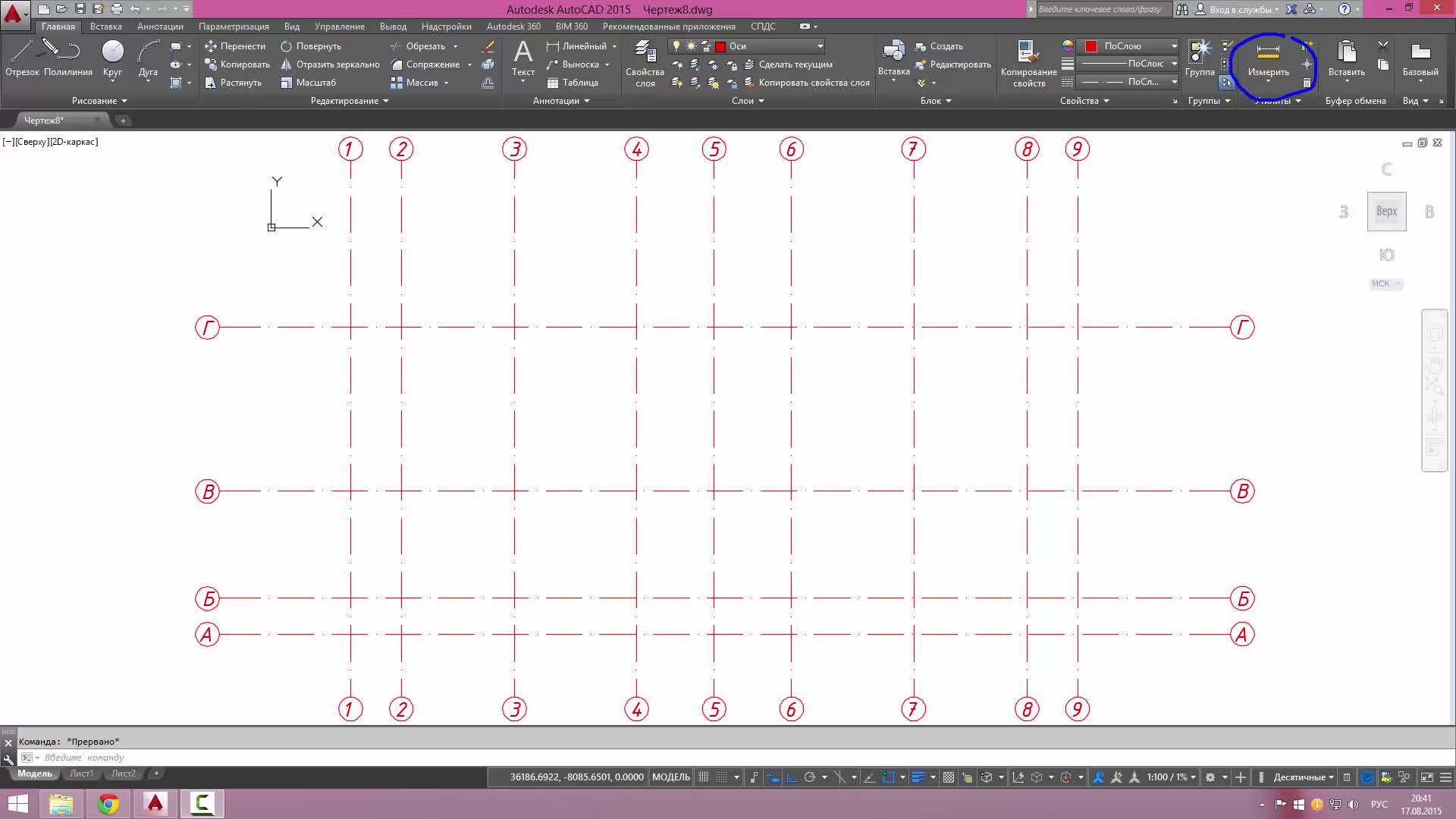Toggle lineweight display in status bar
1456x819 pixels.
pos(918,777)
